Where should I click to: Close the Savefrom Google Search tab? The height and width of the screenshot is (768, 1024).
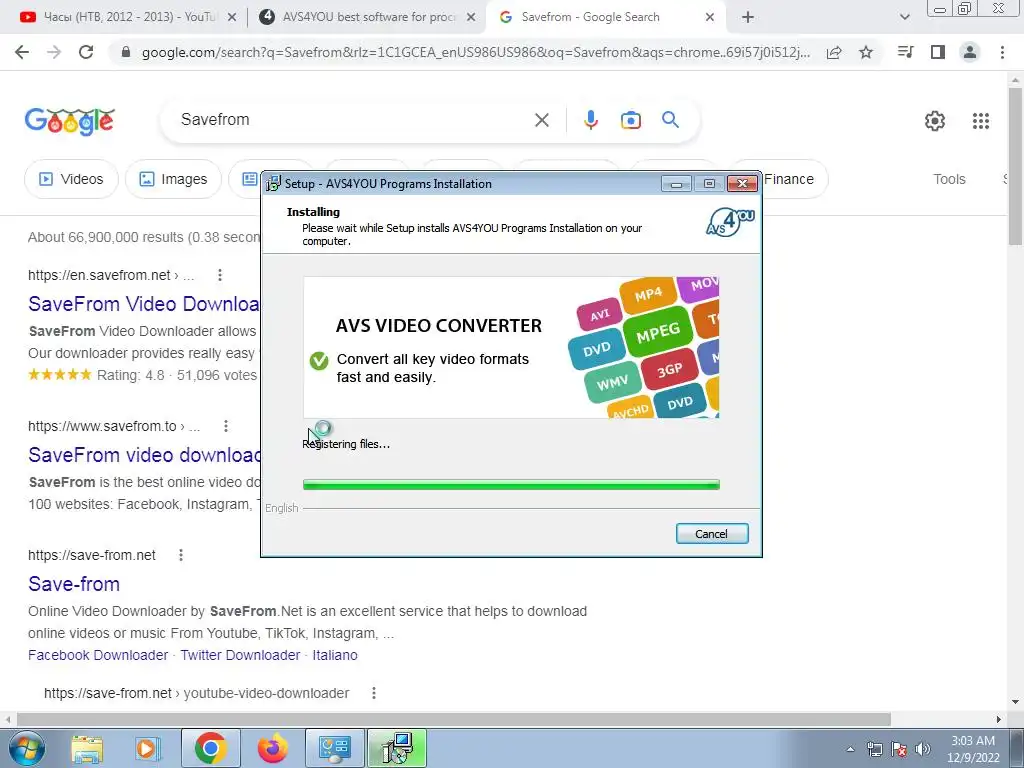pyautogui.click(x=710, y=17)
